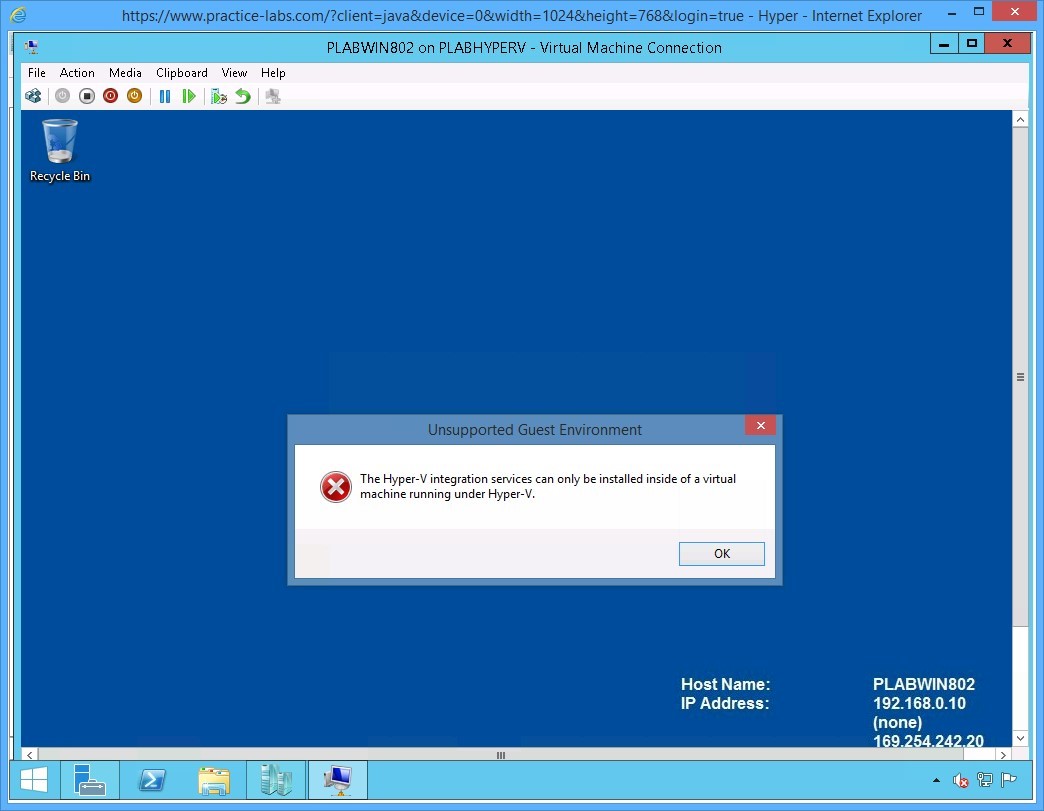The width and height of the screenshot is (1044, 811).
Task: Open File Explorer from the taskbar
Action: [x=214, y=780]
